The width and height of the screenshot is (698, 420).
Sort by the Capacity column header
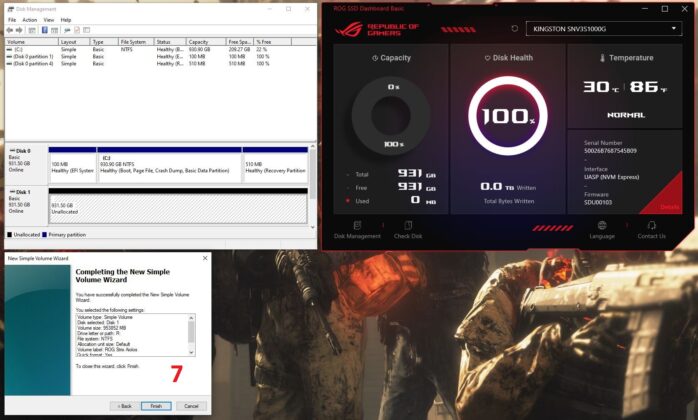click(206, 42)
